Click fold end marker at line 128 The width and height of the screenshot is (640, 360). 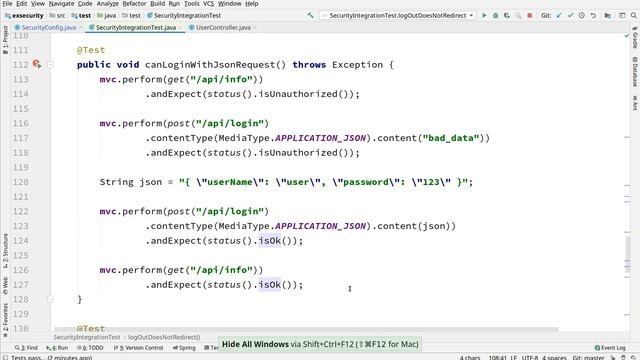point(50,299)
